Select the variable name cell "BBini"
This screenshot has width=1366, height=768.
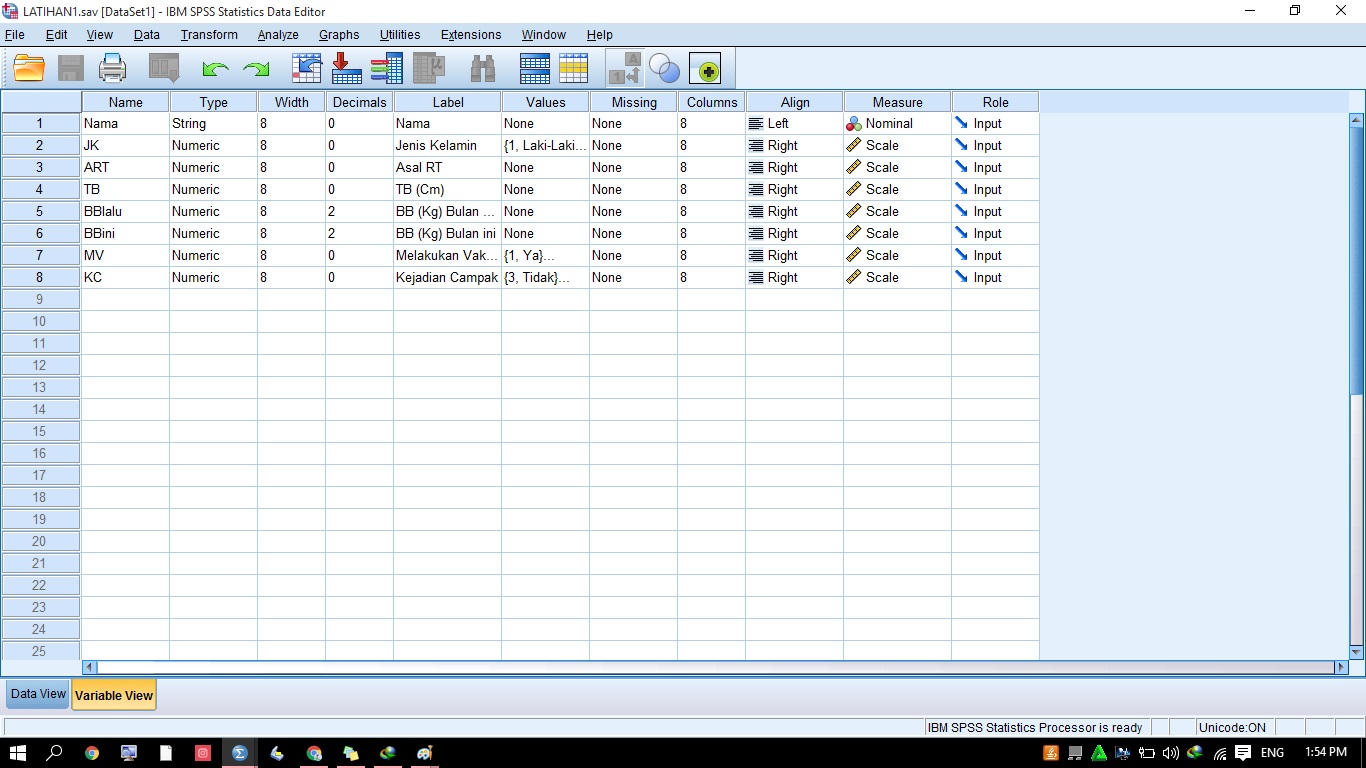[126, 234]
